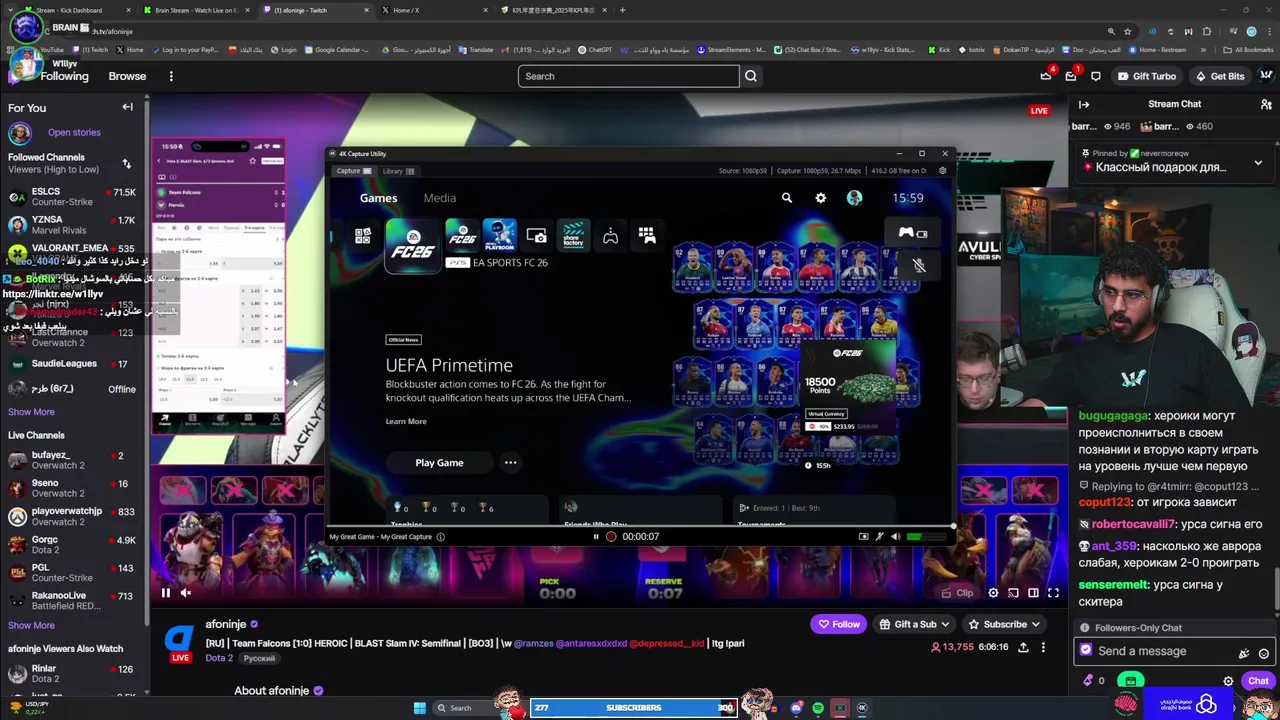The height and width of the screenshot is (720, 1280).
Task: Mute the Twitch stream audio
Action: (186, 593)
